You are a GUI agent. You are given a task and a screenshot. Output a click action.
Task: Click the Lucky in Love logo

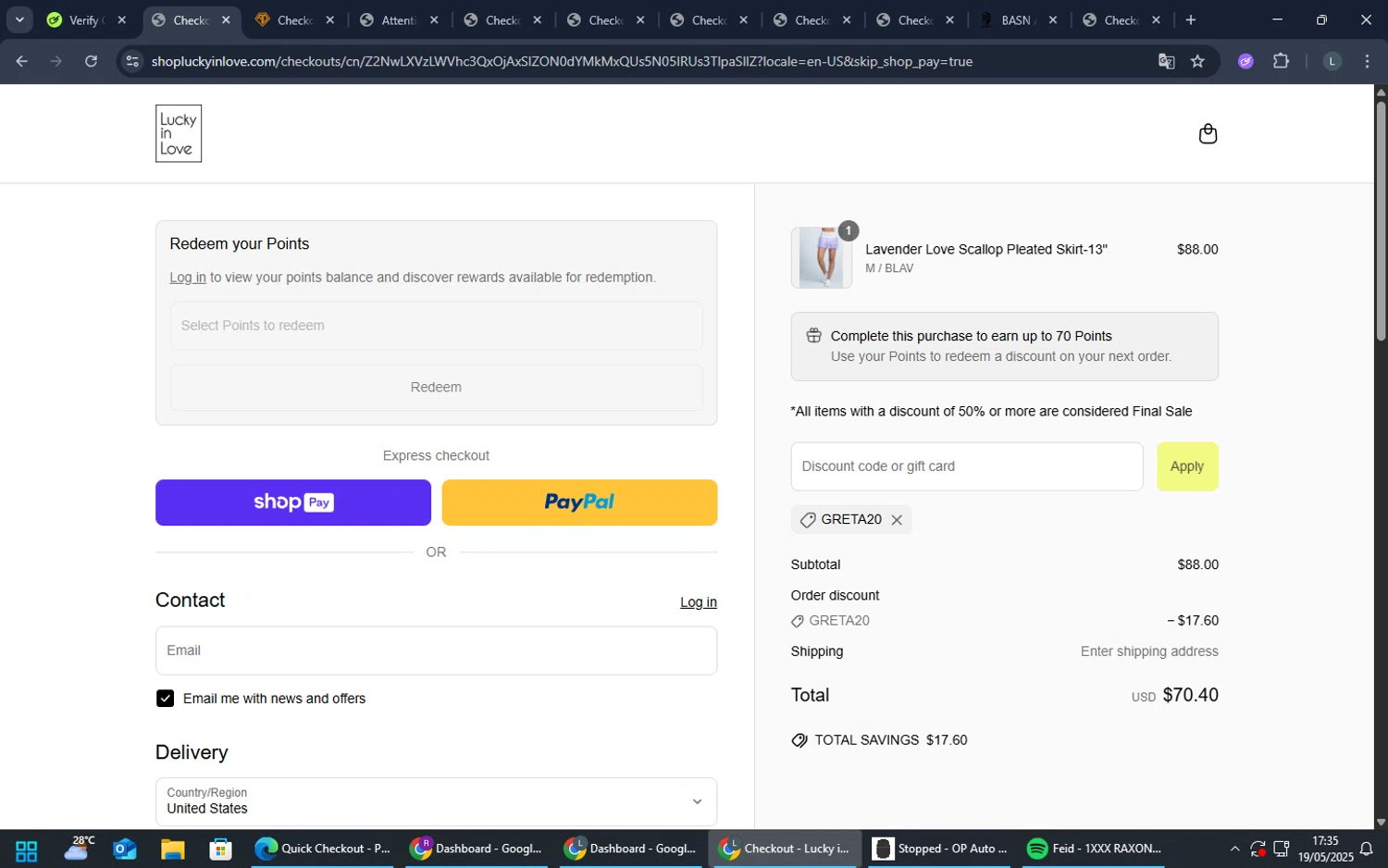[x=179, y=133]
